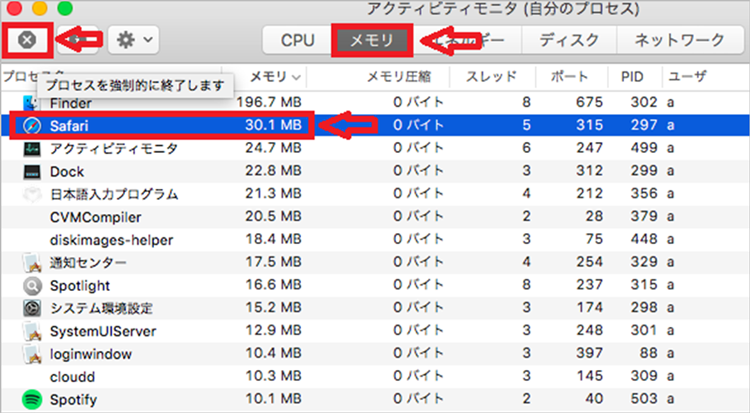Click PID value 499
This screenshot has height=413, width=750.
tap(644, 148)
